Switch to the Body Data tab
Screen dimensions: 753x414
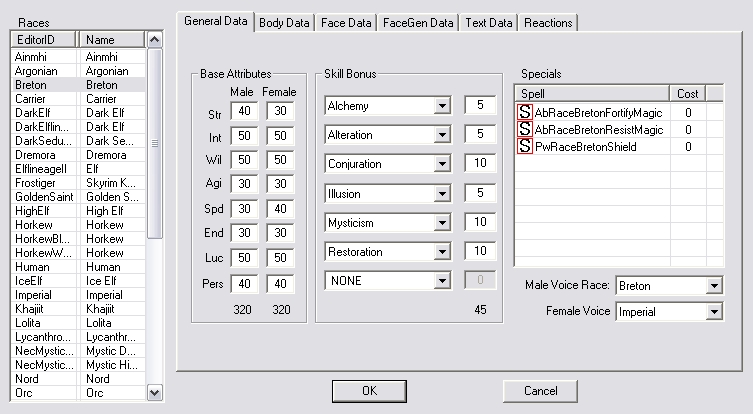coord(285,22)
